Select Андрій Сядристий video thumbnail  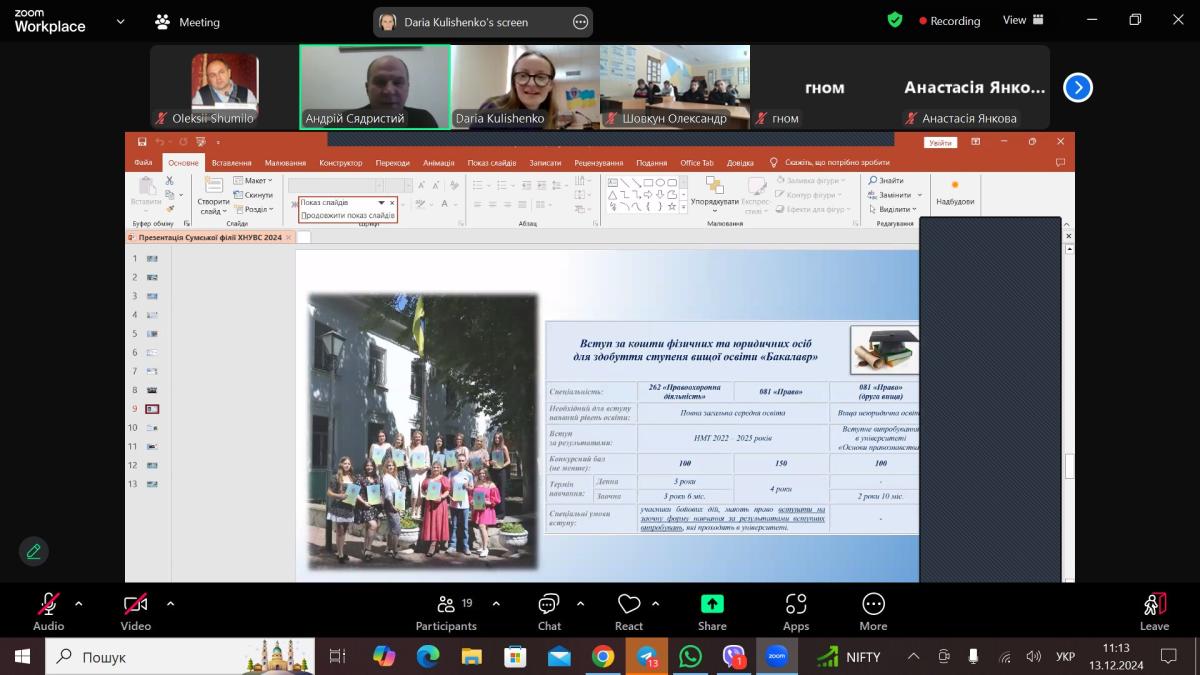(x=375, y=87)
